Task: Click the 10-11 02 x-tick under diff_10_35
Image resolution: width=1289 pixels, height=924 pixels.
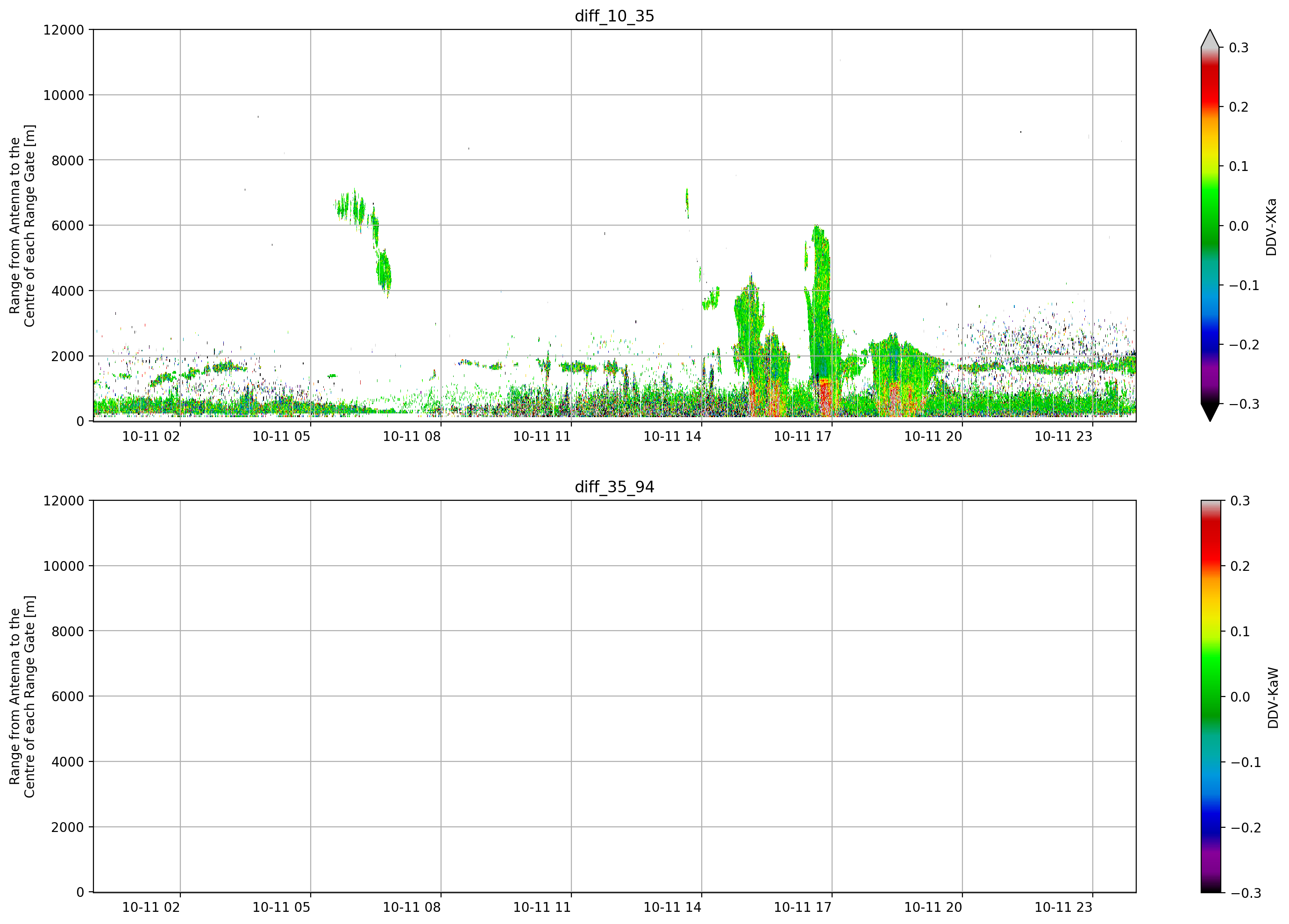Action: point(151,436)
